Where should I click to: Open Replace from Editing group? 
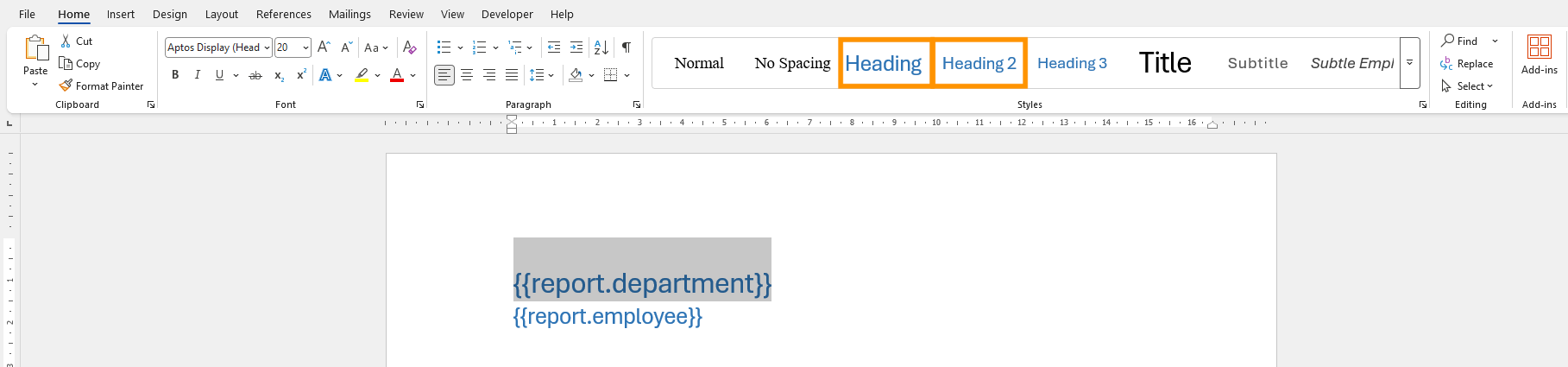pyautogui.click(x=1467, y=64)
